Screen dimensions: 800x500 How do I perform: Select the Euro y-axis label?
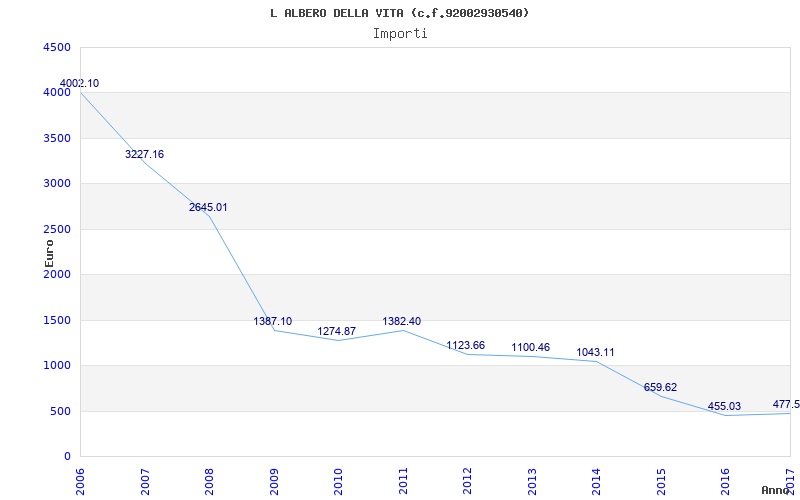[49, 251]
